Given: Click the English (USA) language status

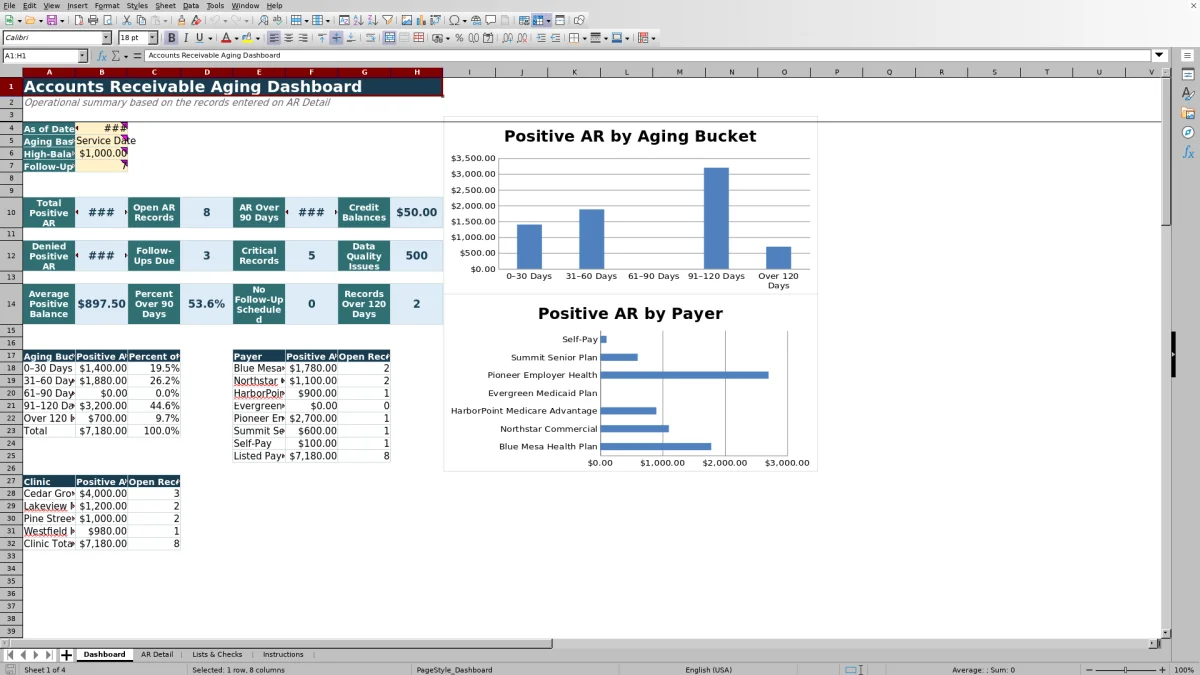Looking at the screenshot, I should (x=708, y=670).
